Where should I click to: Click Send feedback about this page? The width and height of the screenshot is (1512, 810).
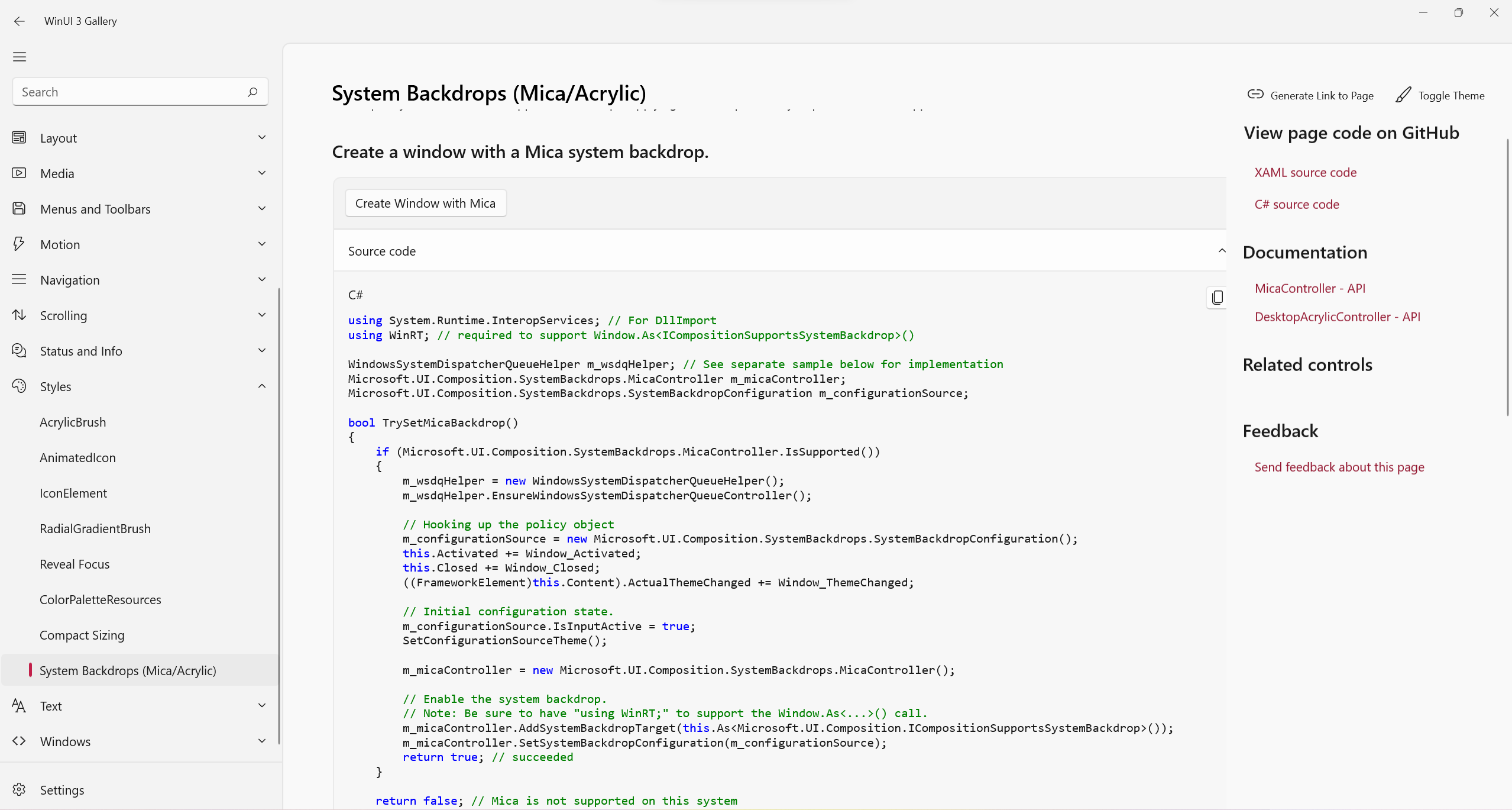[1339, 467]
